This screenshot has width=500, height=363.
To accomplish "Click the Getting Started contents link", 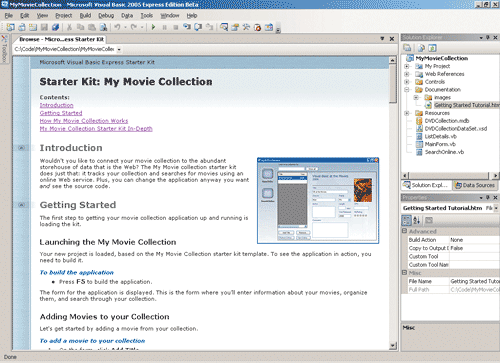I will pos(61,113).
